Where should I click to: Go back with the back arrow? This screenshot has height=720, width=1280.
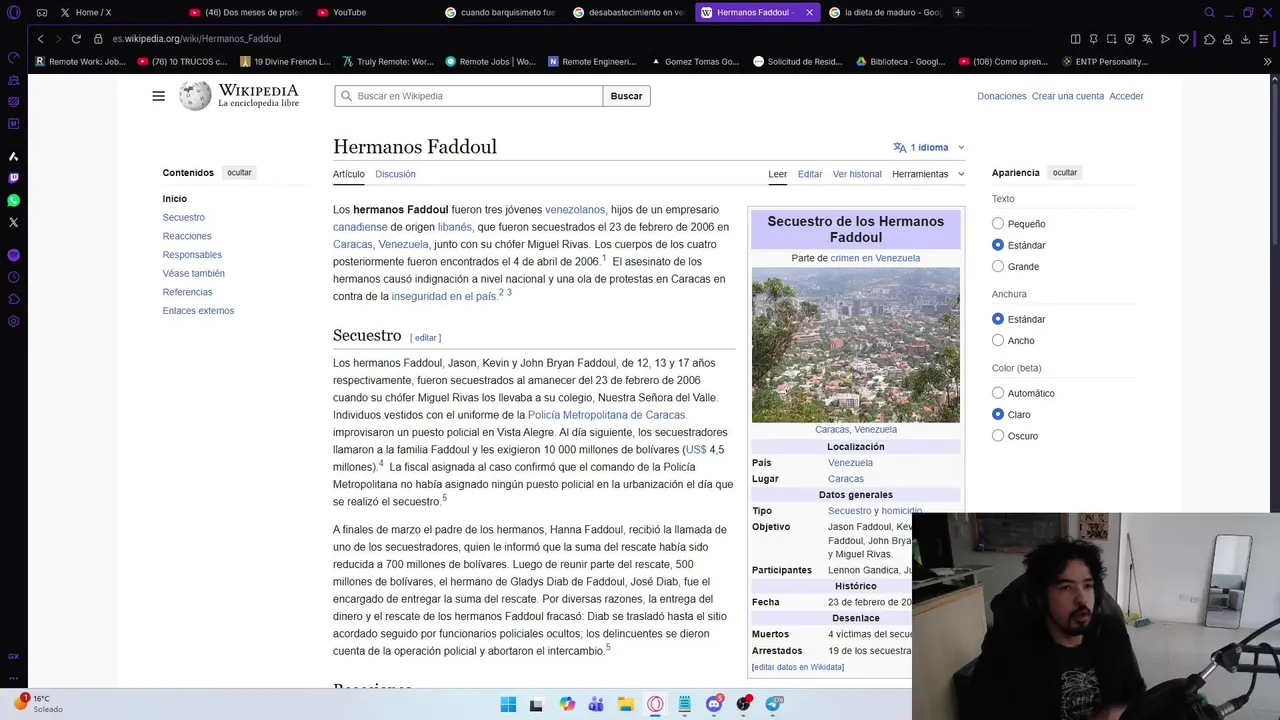pos(40,38)
